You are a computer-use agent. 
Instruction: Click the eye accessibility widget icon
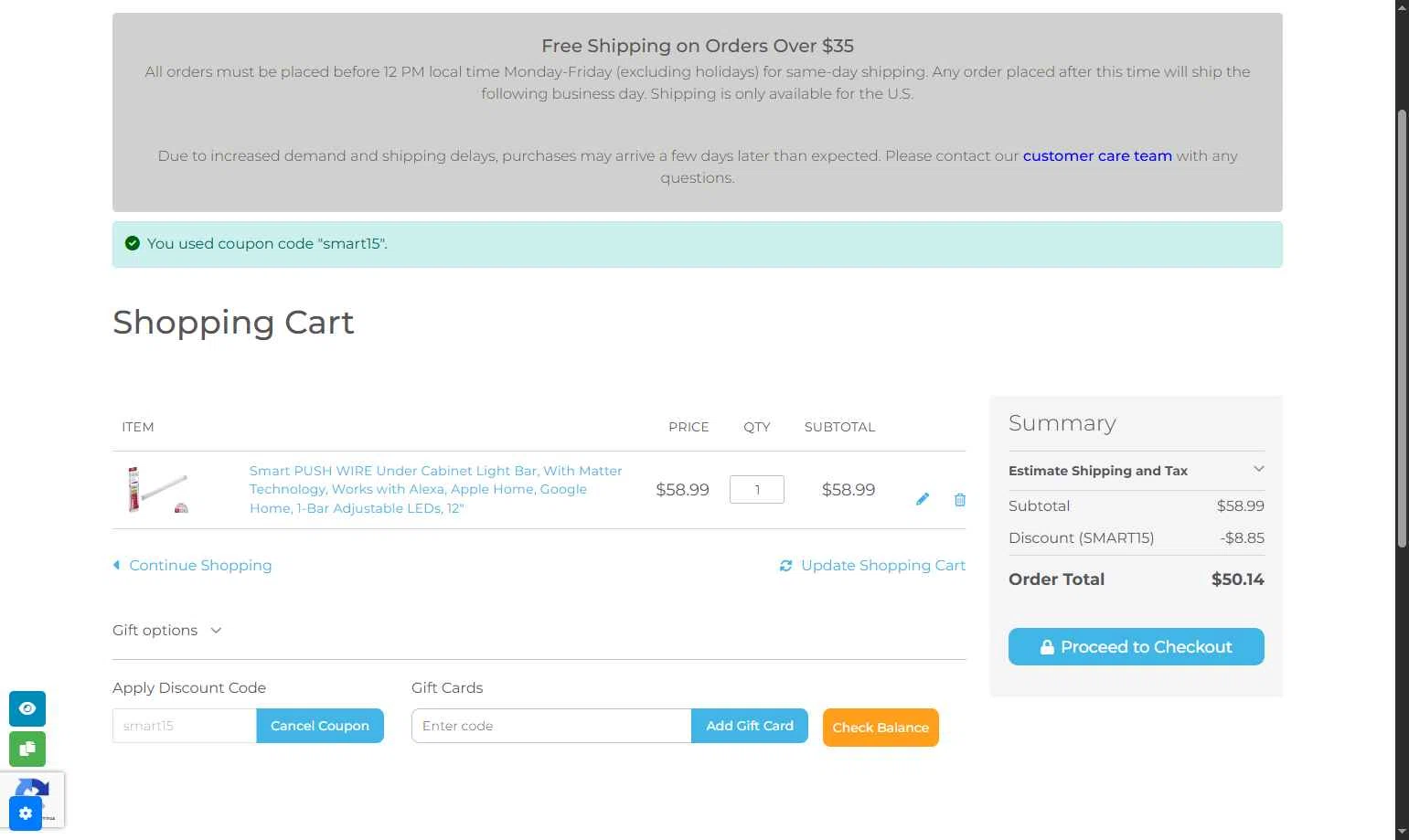tap(27, 708)
